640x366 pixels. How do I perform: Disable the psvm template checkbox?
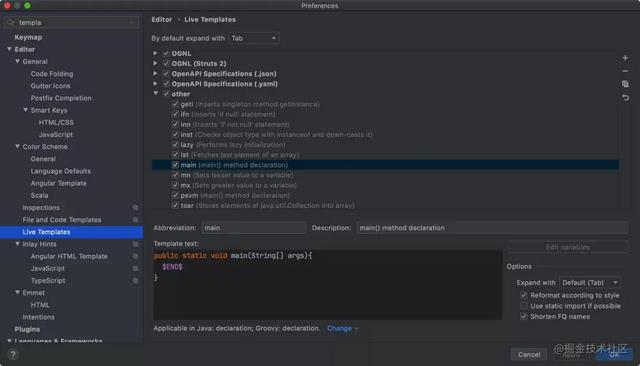coord(175,195)
